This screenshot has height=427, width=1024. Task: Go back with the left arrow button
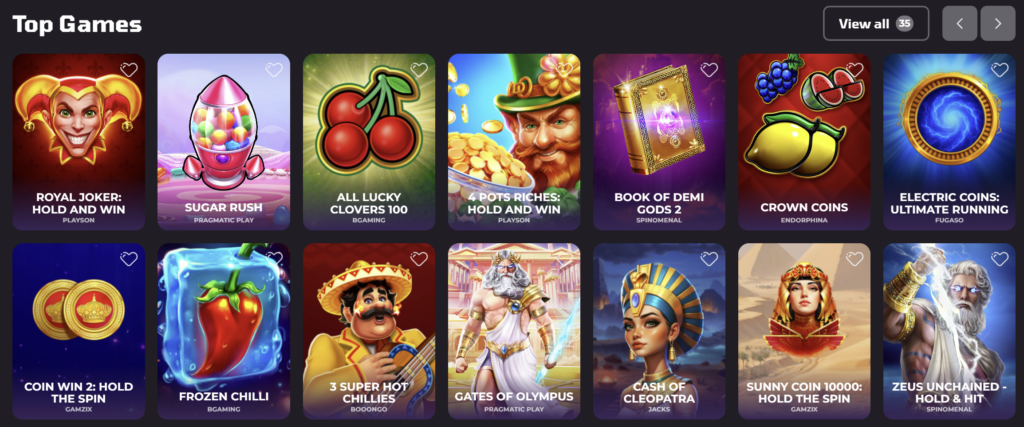(x=959, y=24)
